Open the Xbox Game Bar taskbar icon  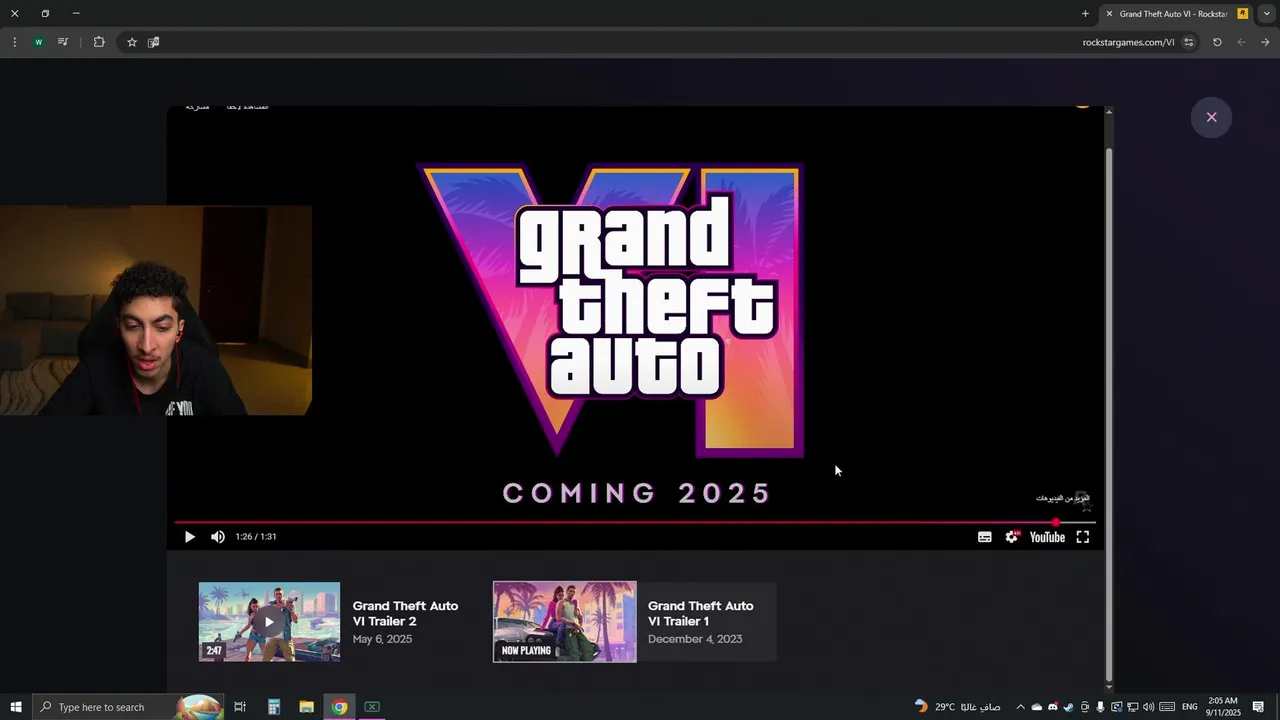pyautogui.click(x=372, y=707)
